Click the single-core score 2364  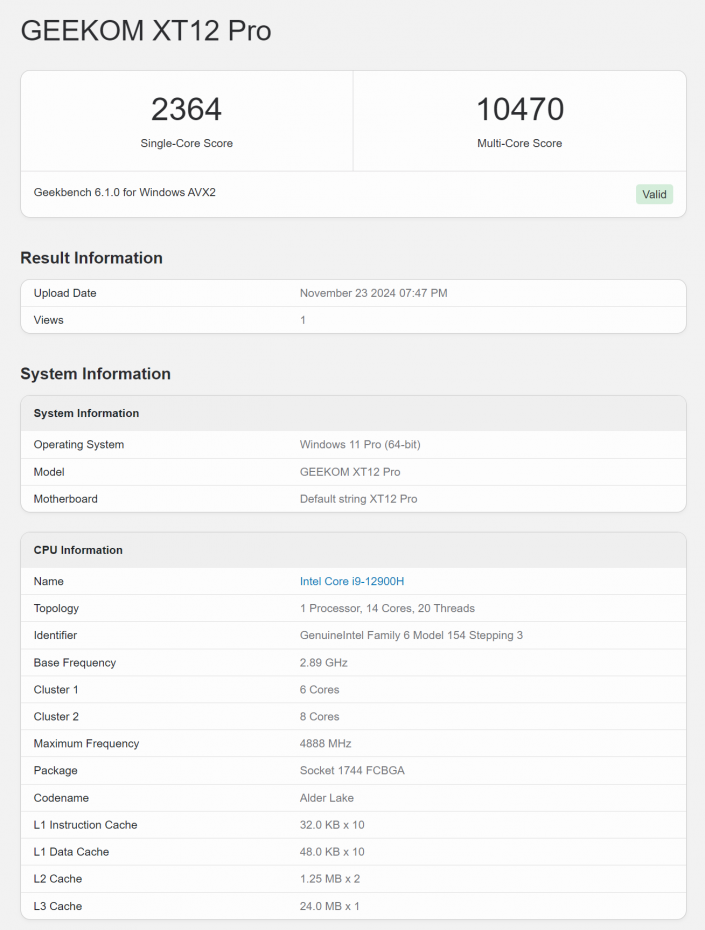[186, 109]
